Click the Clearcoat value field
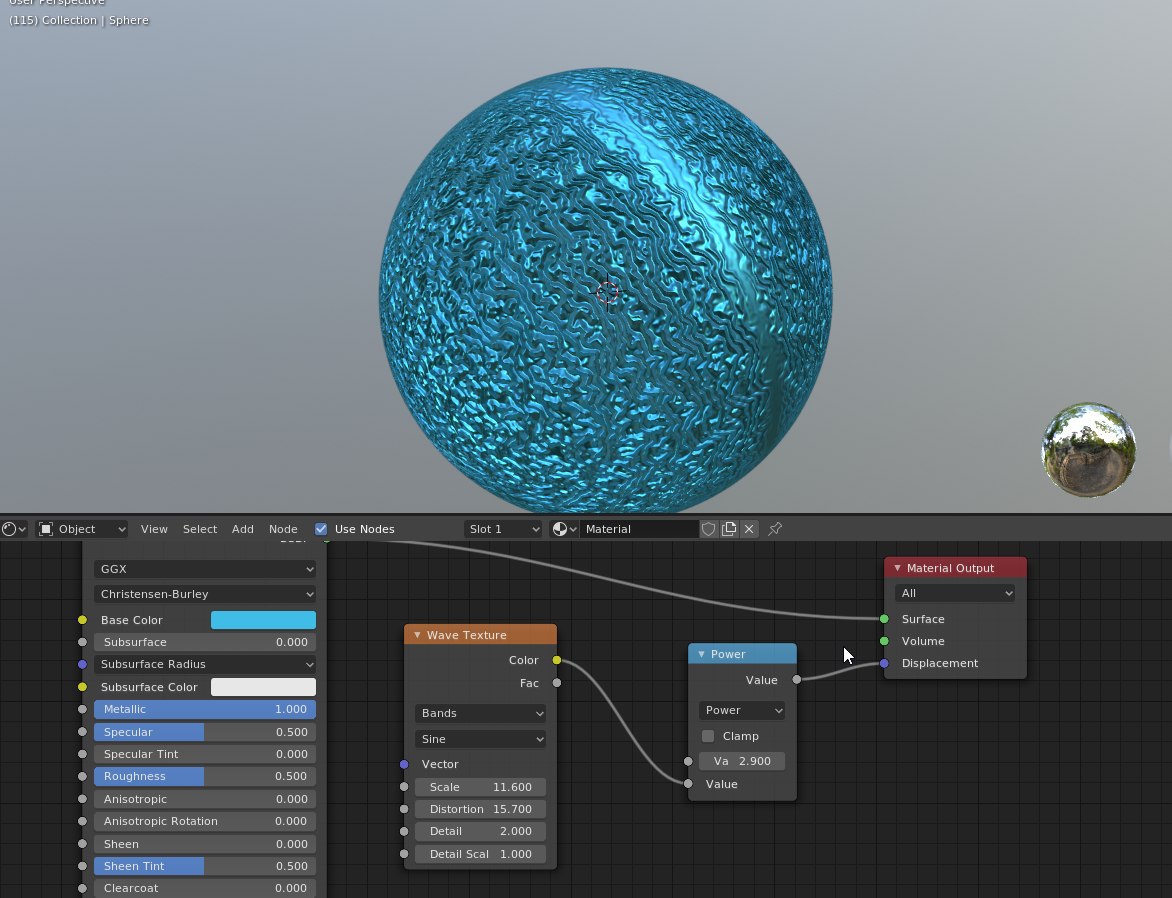 [205, 888]
